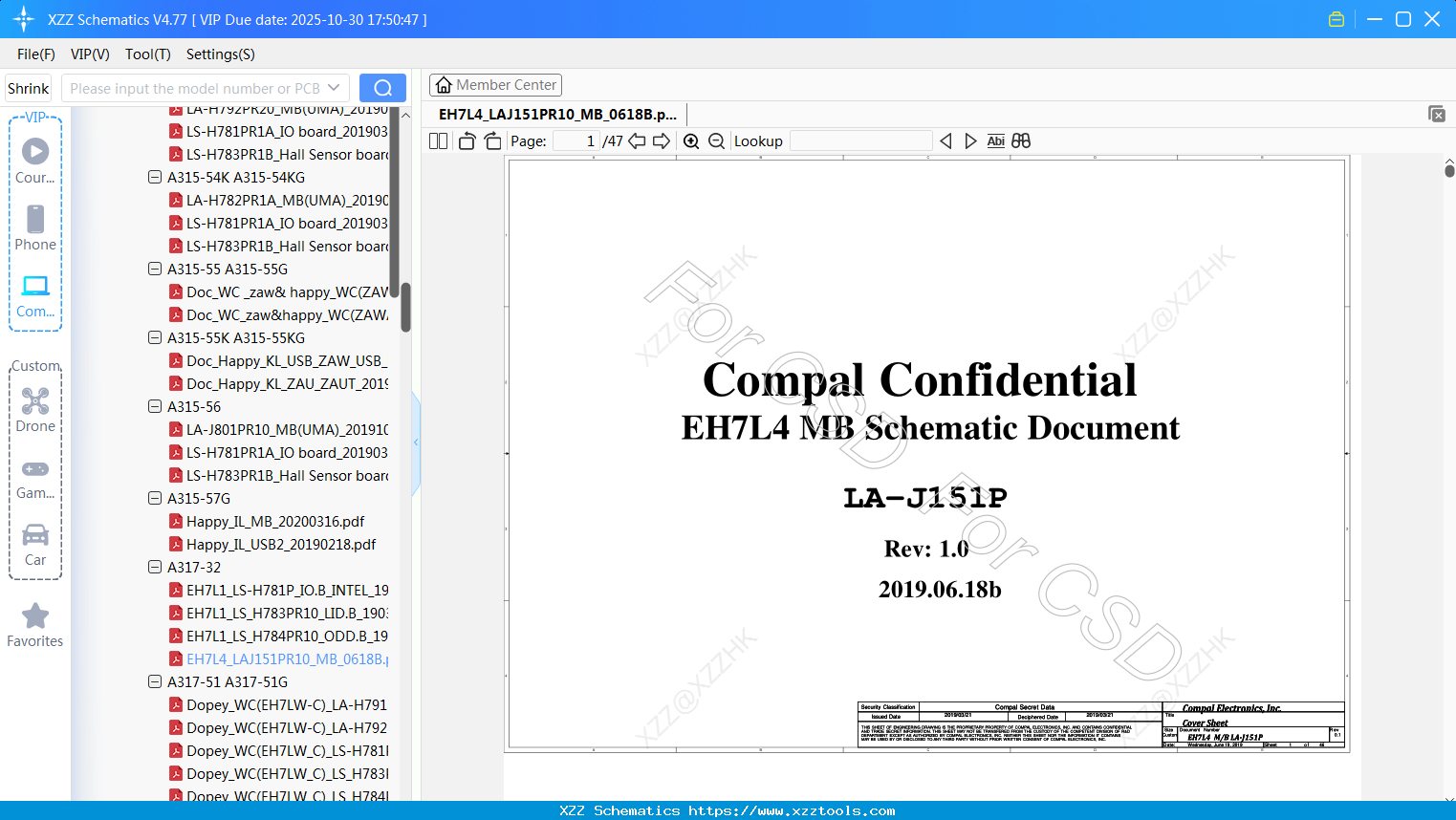Click the Shrink button

(x=29, y=88)
